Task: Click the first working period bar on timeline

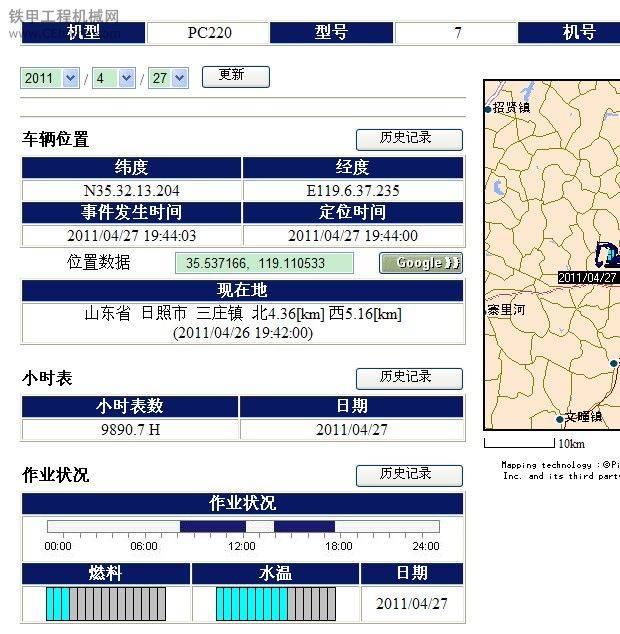Action: tap(213, 526)
